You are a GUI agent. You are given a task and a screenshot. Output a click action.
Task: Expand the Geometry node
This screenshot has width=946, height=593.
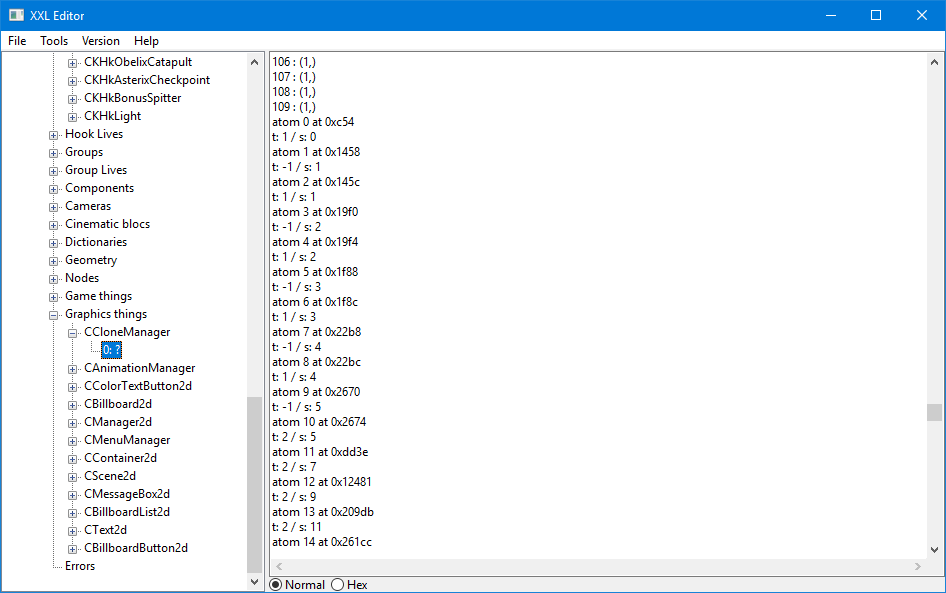click(x=53, y=261)
